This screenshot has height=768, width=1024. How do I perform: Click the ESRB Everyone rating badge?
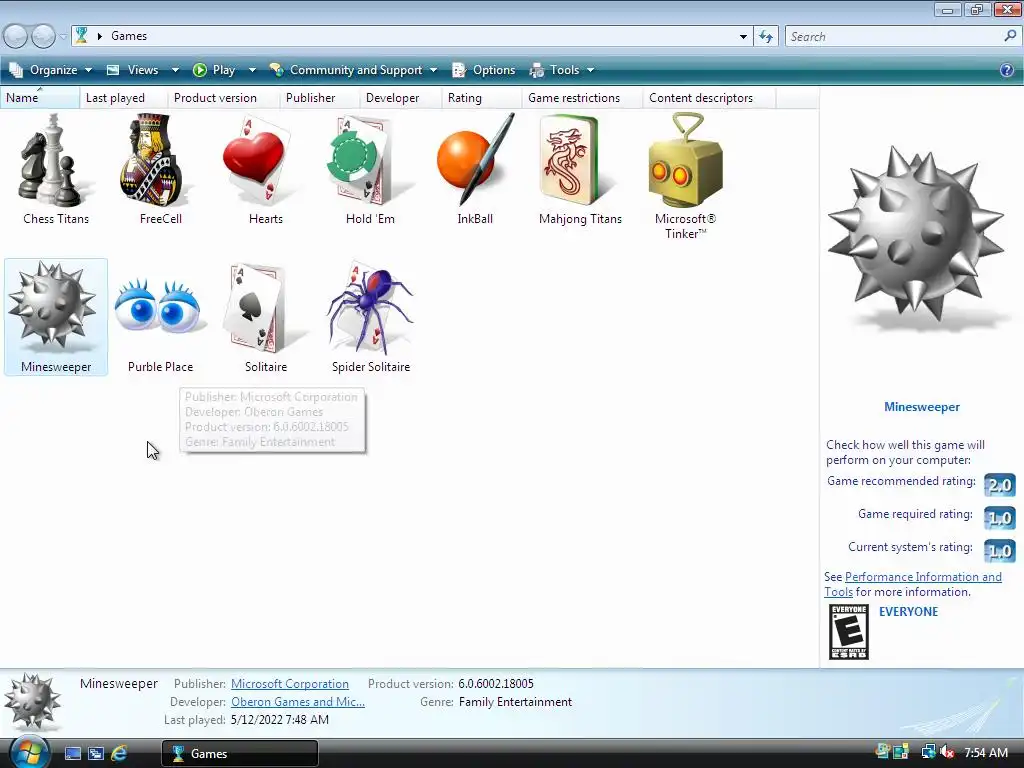pyautogui.click(x=848, y=632)
